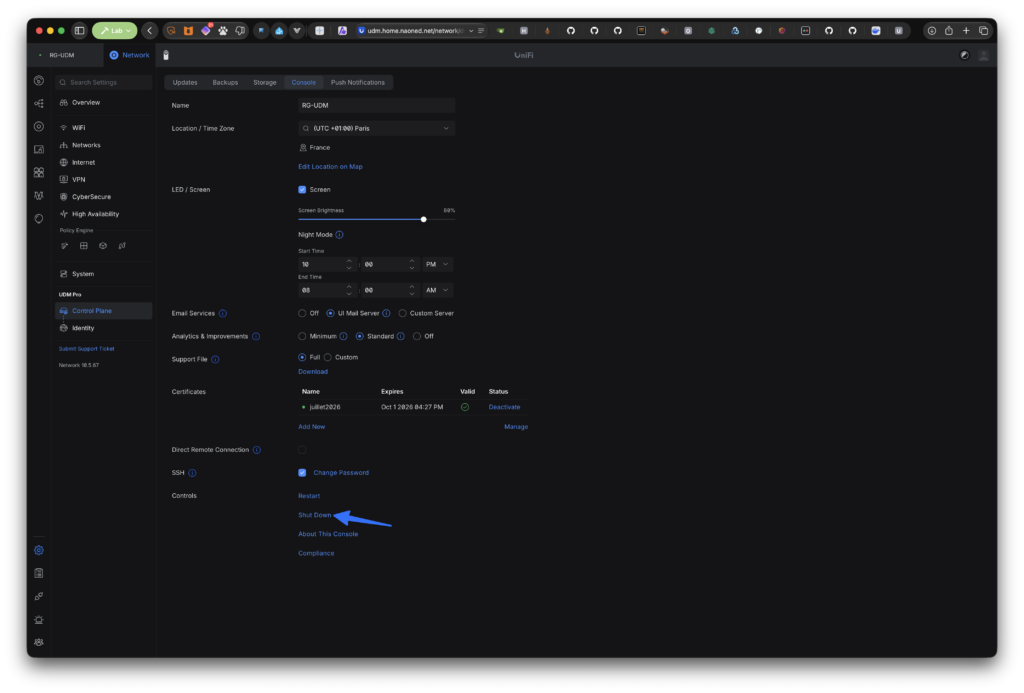Go back with the browser back arrow
Screen dimensions: 1024x693
[150, 31]
